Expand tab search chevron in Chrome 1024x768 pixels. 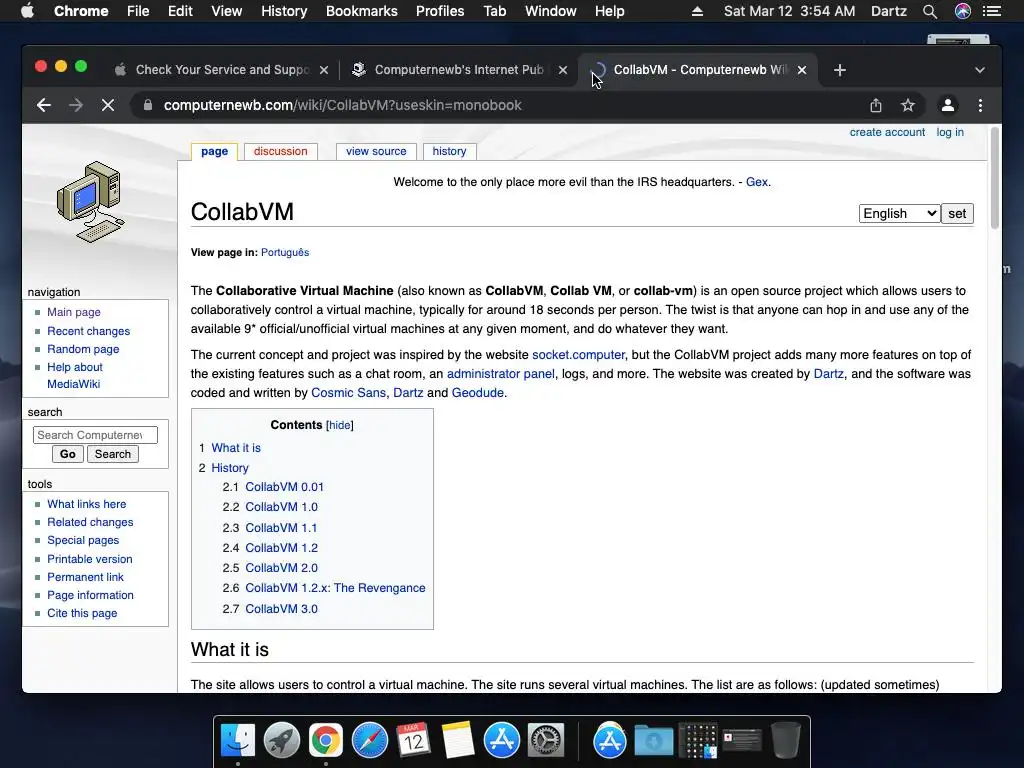(980, 70)
